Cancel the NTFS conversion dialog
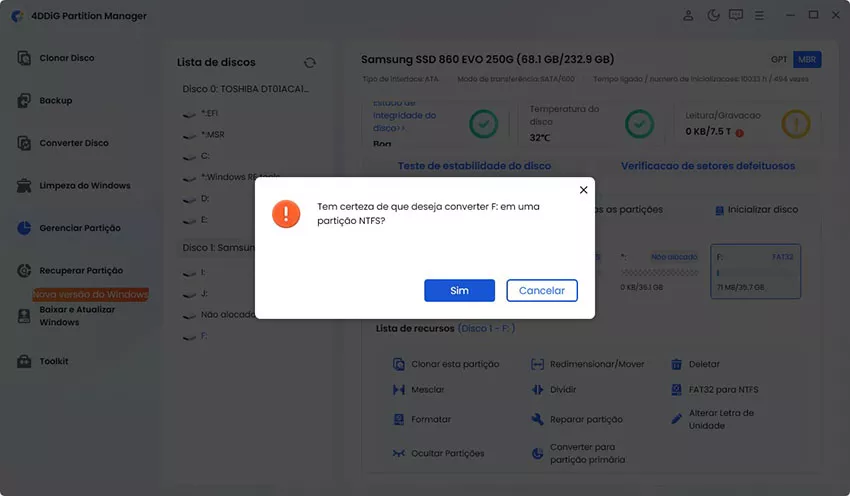The image size is (850, 496). [x=542, y=291]
